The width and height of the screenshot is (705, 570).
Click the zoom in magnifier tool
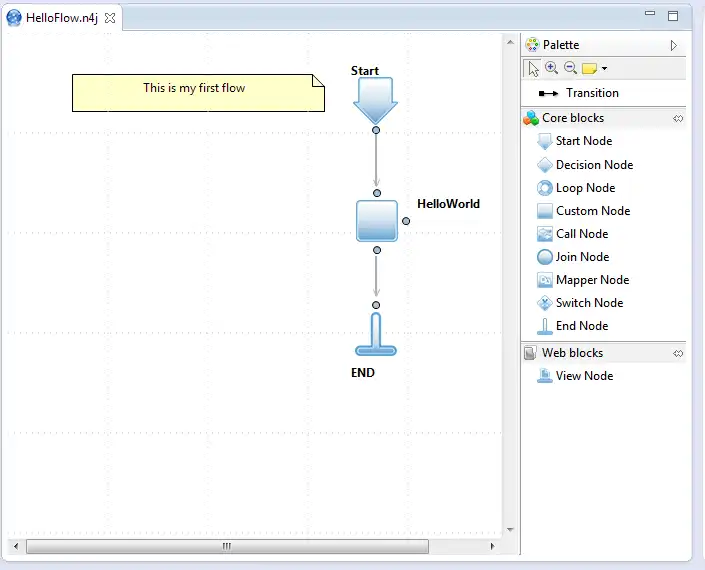coord(552,68)
